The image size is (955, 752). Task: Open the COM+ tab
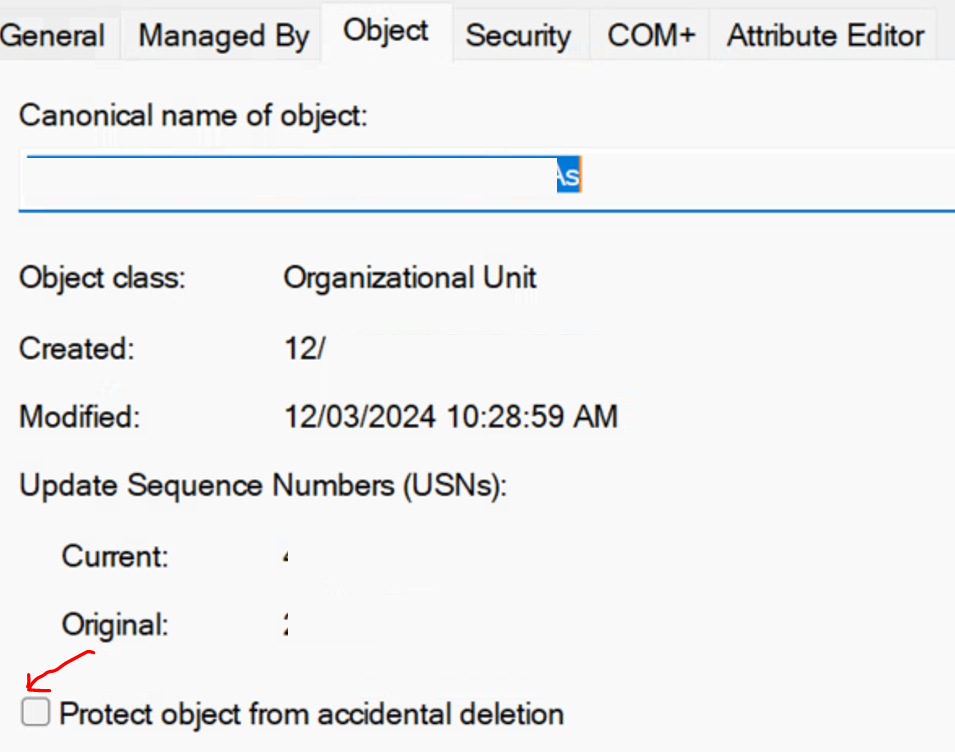[650, 36]
